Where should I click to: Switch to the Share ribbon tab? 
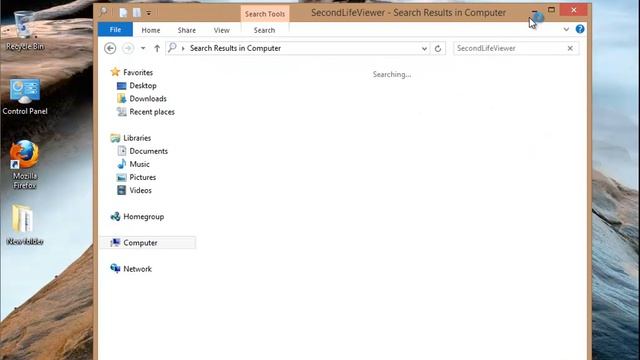pos(187,30)
